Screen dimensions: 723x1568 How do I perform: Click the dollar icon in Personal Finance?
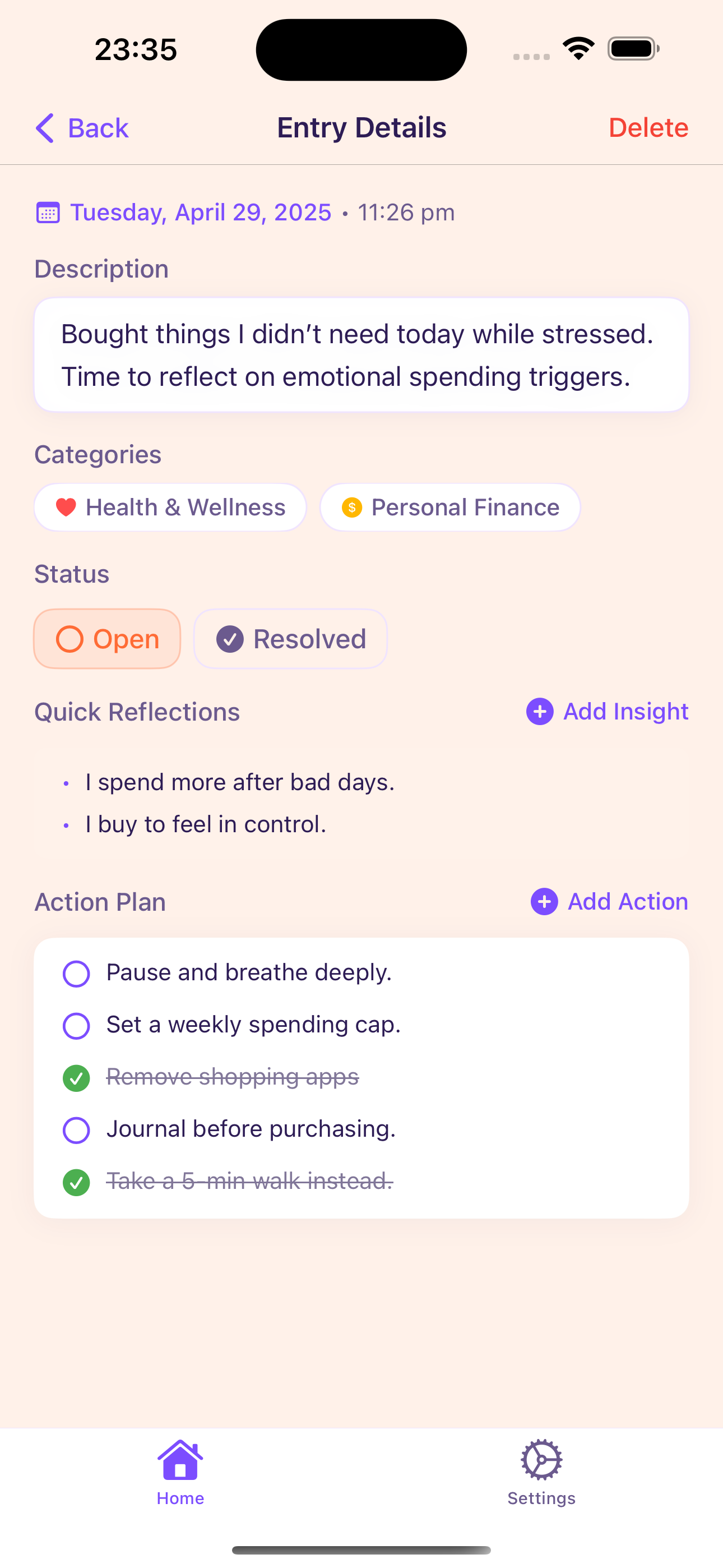[x=353, y=506]
